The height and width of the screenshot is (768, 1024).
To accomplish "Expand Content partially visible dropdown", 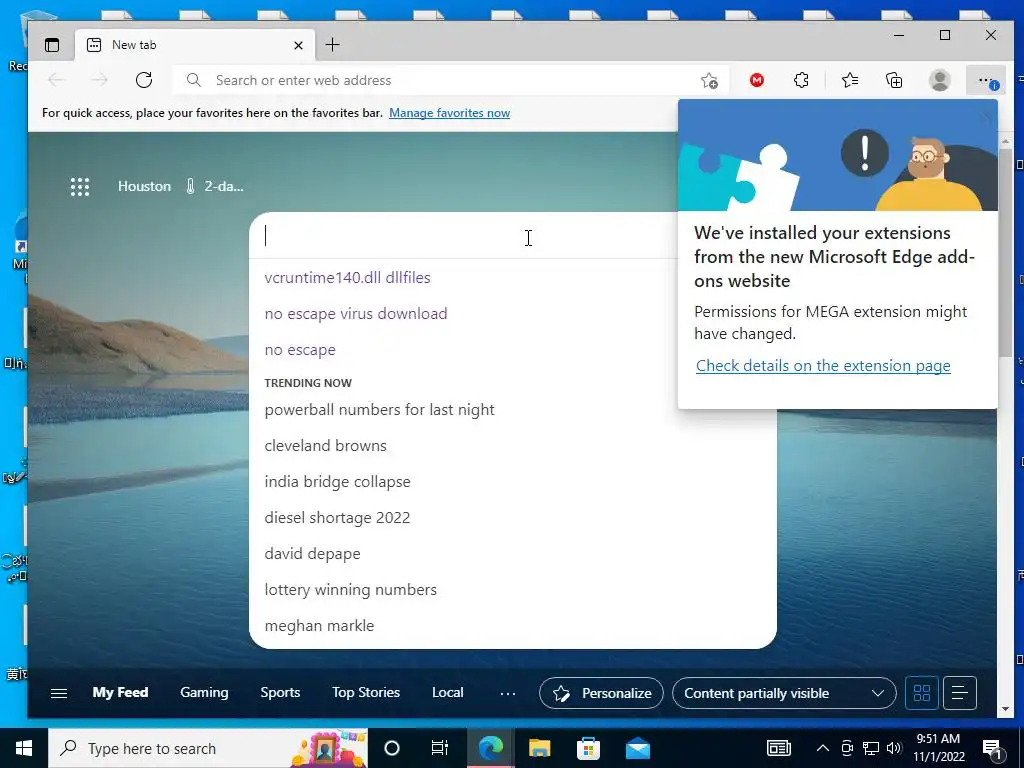I will [784, 693].
